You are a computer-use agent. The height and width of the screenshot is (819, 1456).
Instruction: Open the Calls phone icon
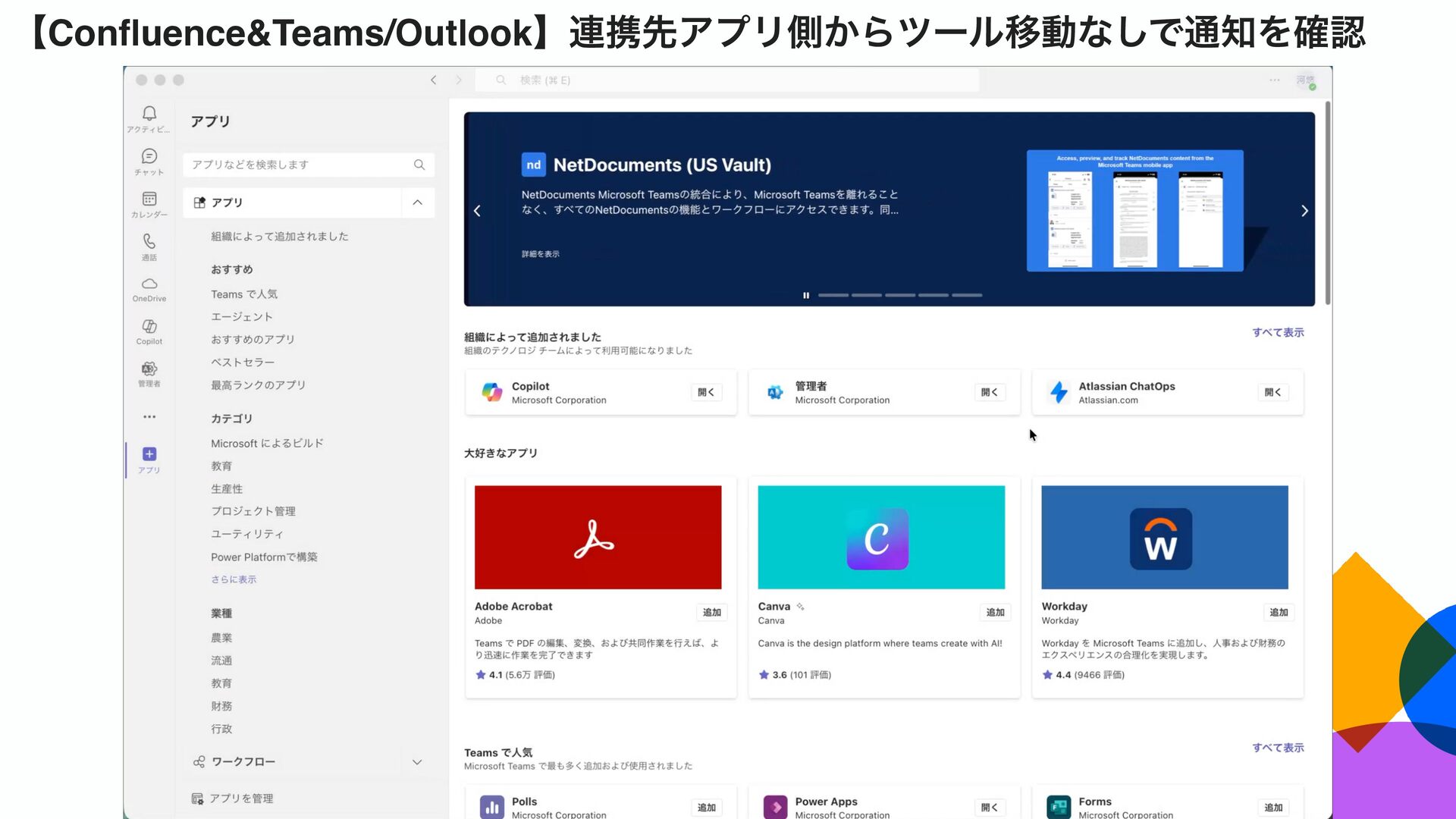tap(149, 241)
